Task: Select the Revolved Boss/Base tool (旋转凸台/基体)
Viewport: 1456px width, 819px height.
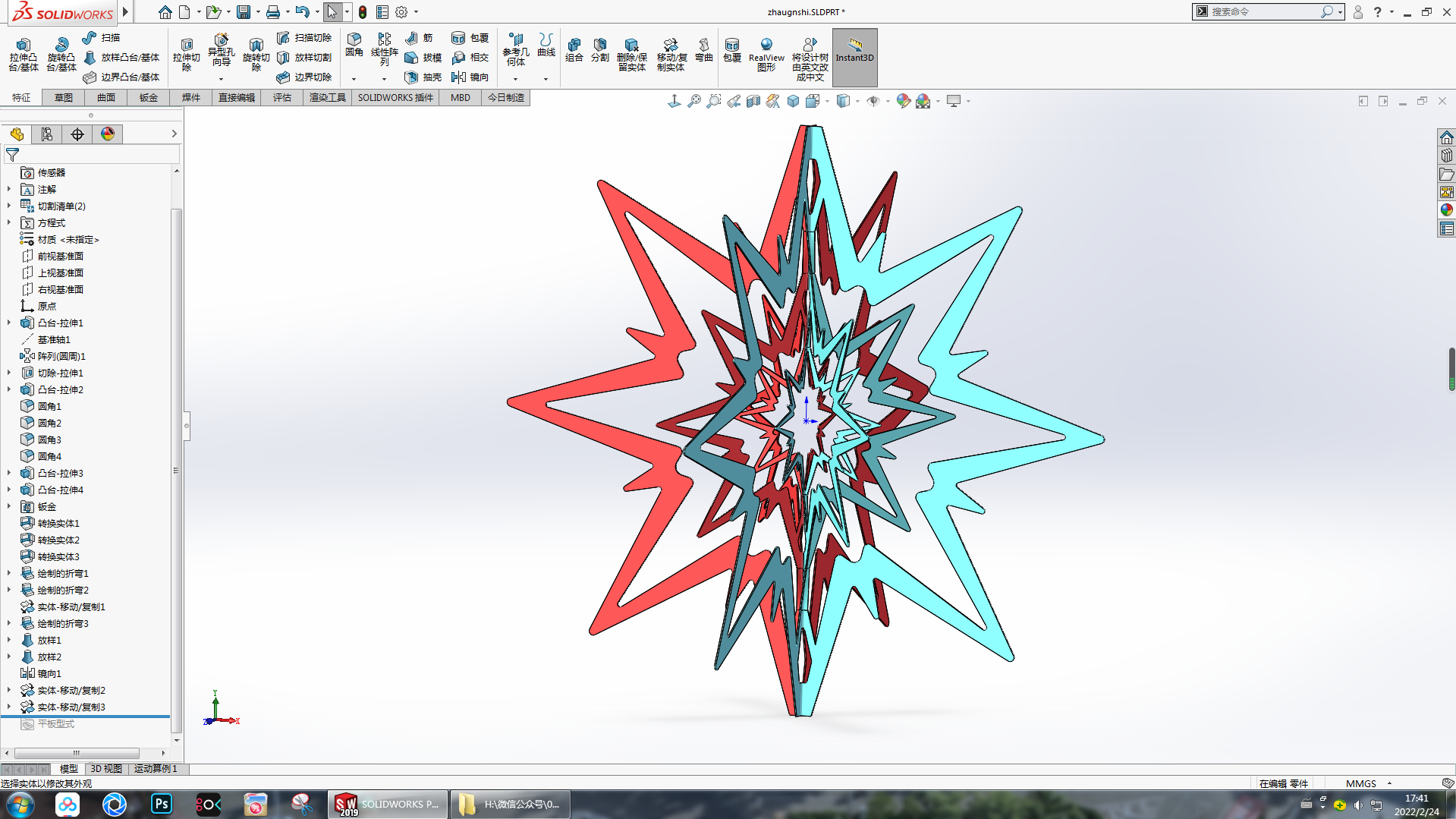Action: tap(61, 55)
